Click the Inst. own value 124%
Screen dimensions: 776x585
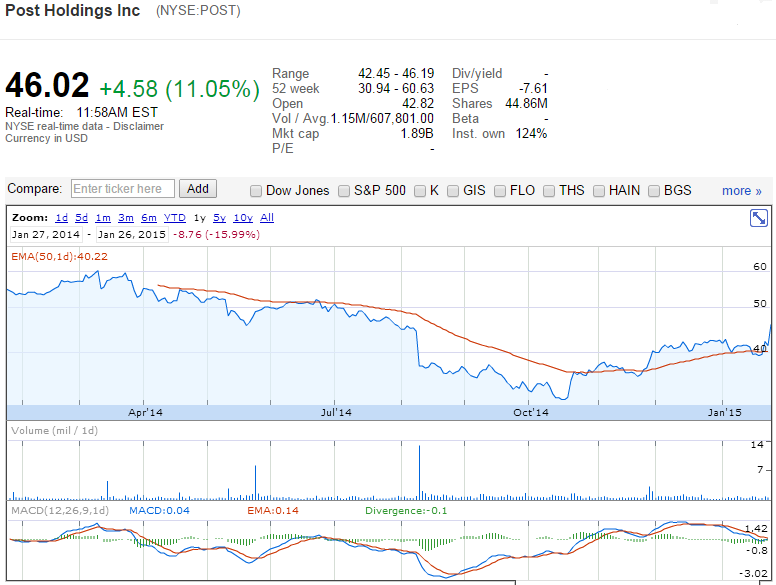tap(531, 134)
